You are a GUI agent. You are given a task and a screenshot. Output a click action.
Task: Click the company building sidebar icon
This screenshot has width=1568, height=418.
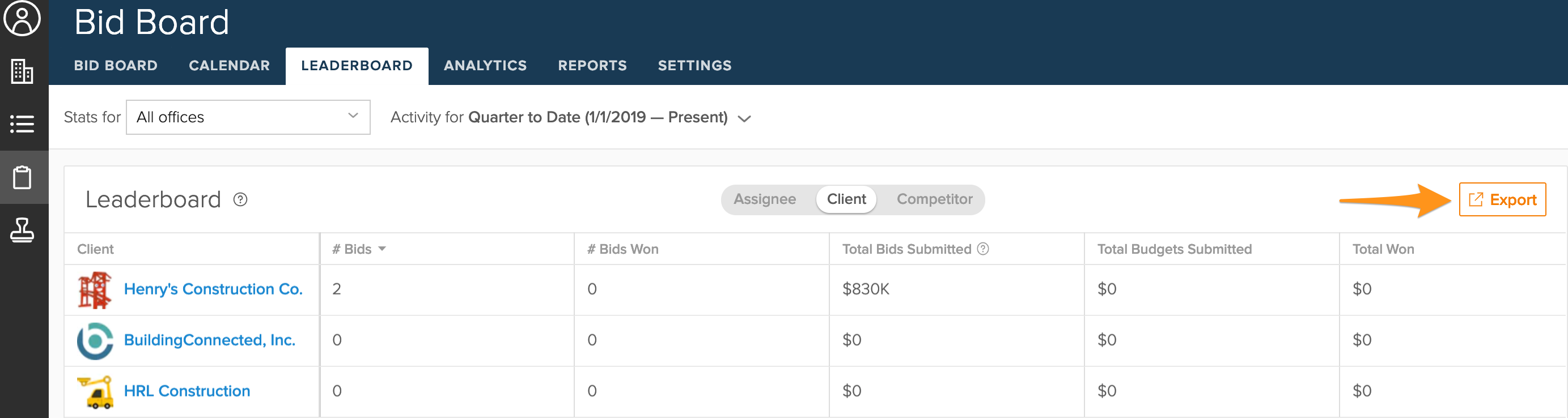tap(23, 71)
